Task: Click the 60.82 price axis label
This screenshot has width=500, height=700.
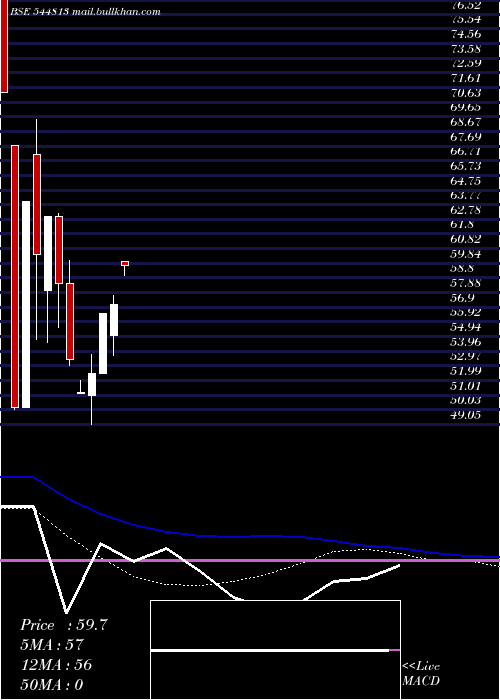Action: [466, 239]
